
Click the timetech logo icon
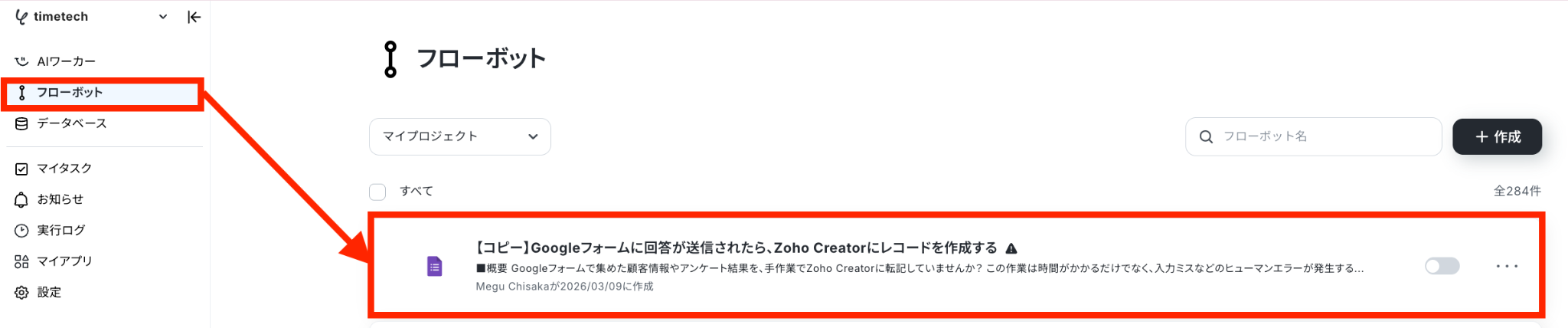(21, 17)
